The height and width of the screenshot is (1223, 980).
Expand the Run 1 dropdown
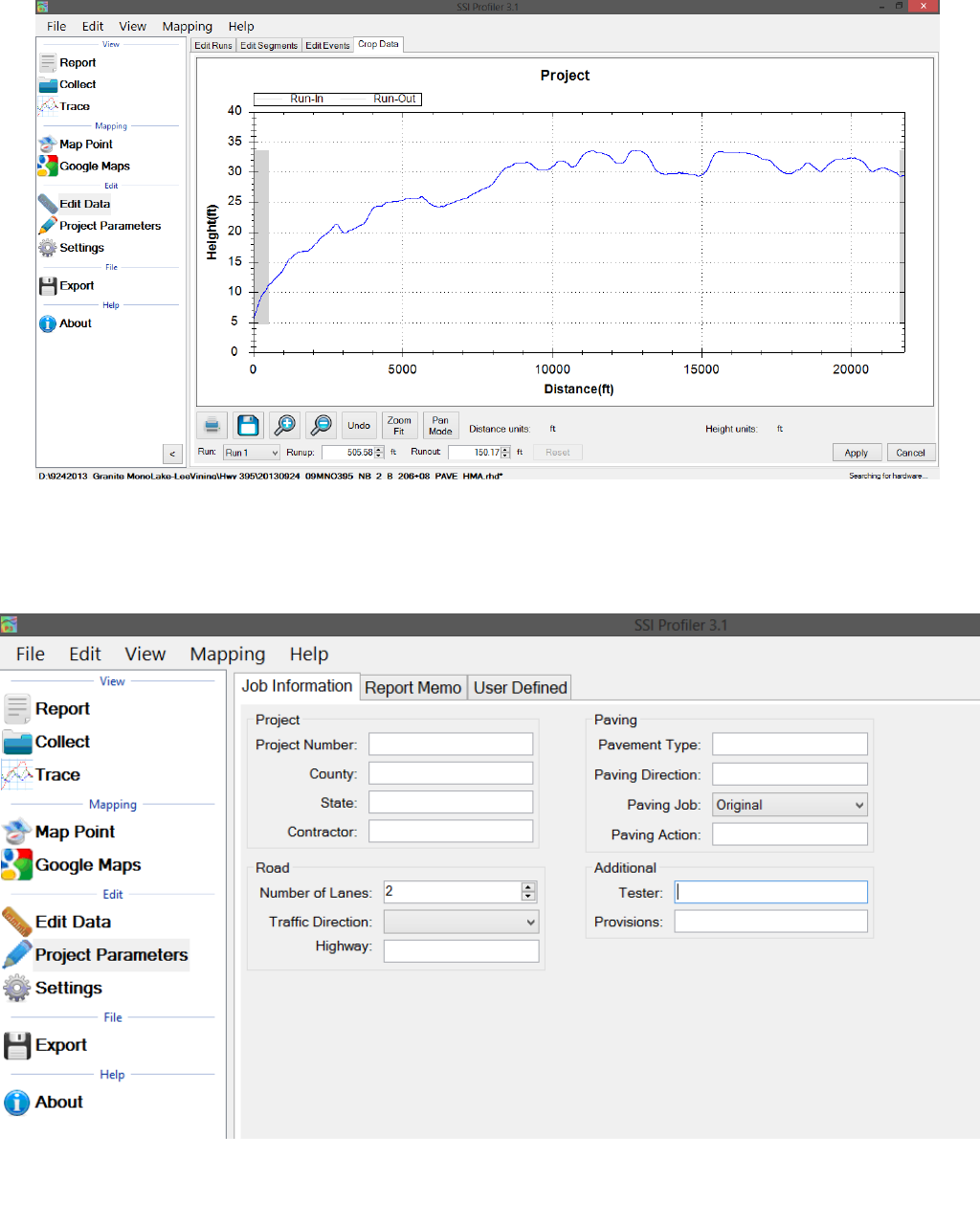click(252, 453)
